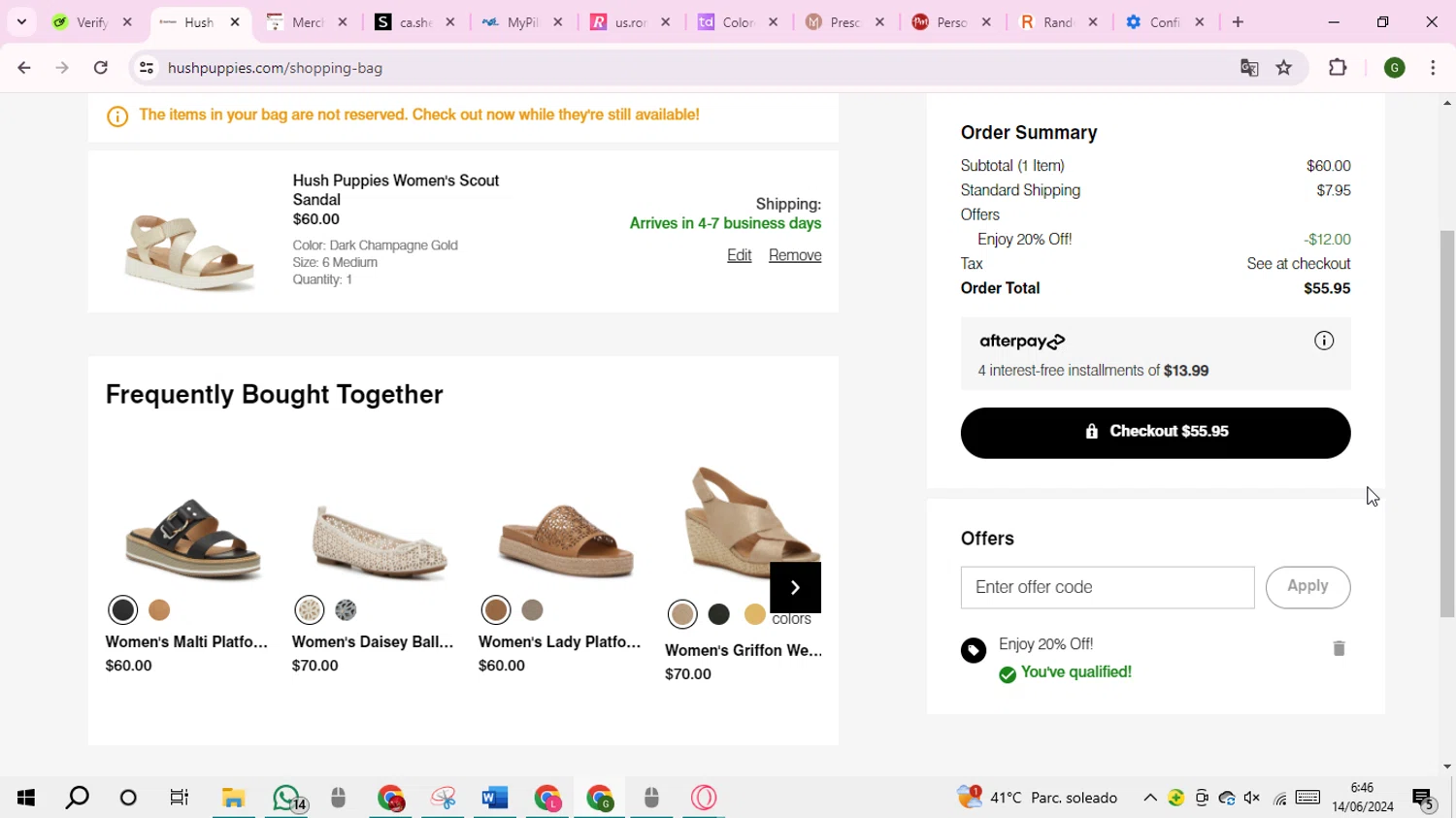Open the Google Translate icon in the address bar
Image resolution: width=1456 pixels, height=818 pixels.
[x=1249, y=68]
